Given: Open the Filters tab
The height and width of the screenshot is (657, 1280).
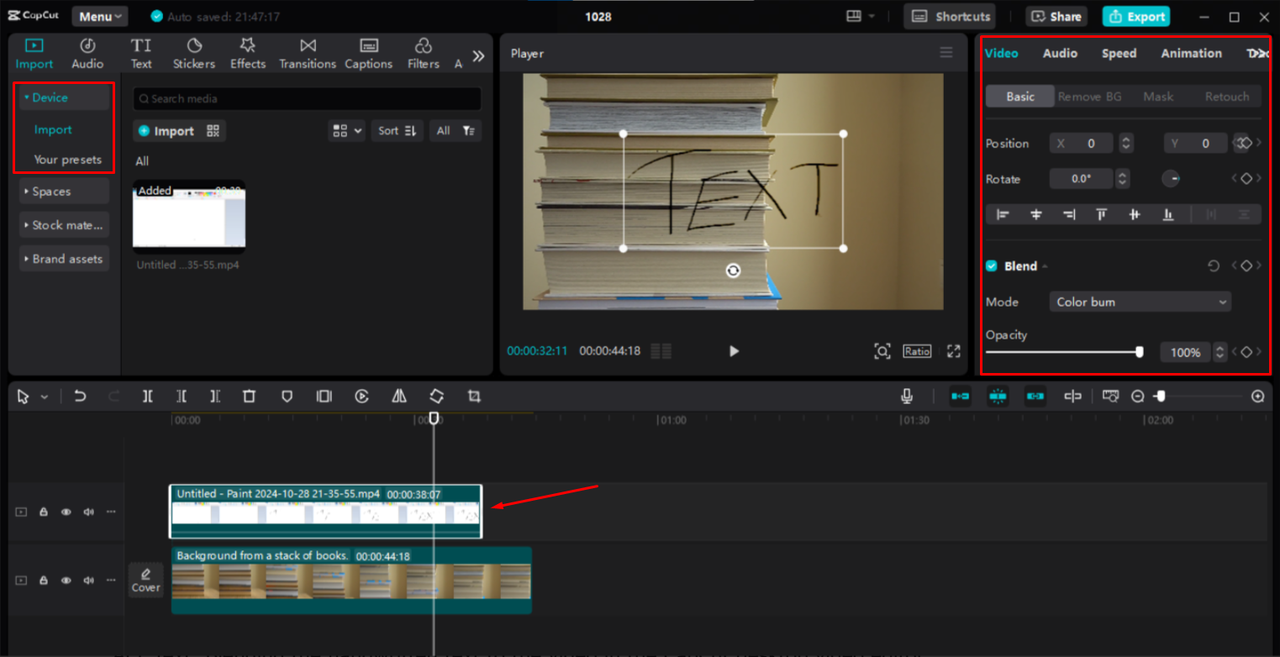Looking at the screenshot, I should point(423,53).
